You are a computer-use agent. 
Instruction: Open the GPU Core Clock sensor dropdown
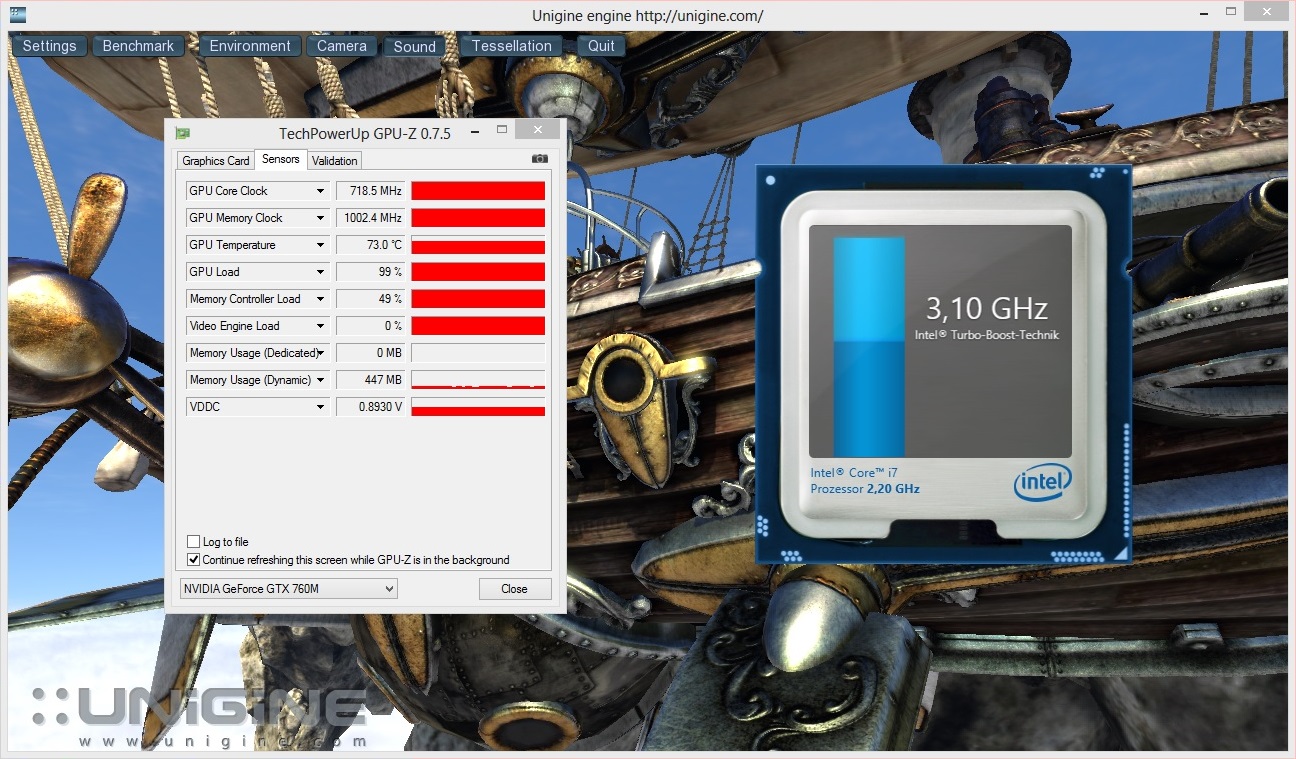(321, 191)
